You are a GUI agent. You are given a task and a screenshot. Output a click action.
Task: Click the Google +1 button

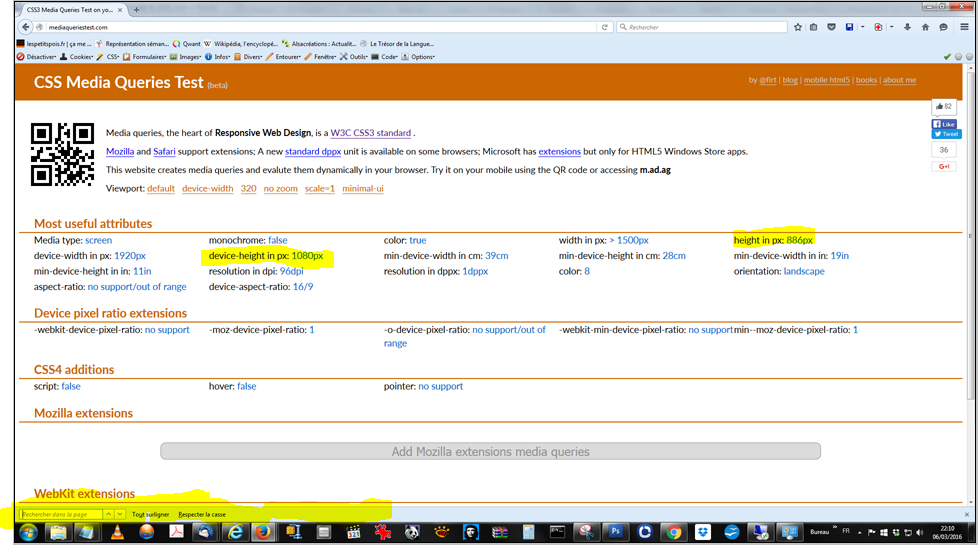coord(944,166)
